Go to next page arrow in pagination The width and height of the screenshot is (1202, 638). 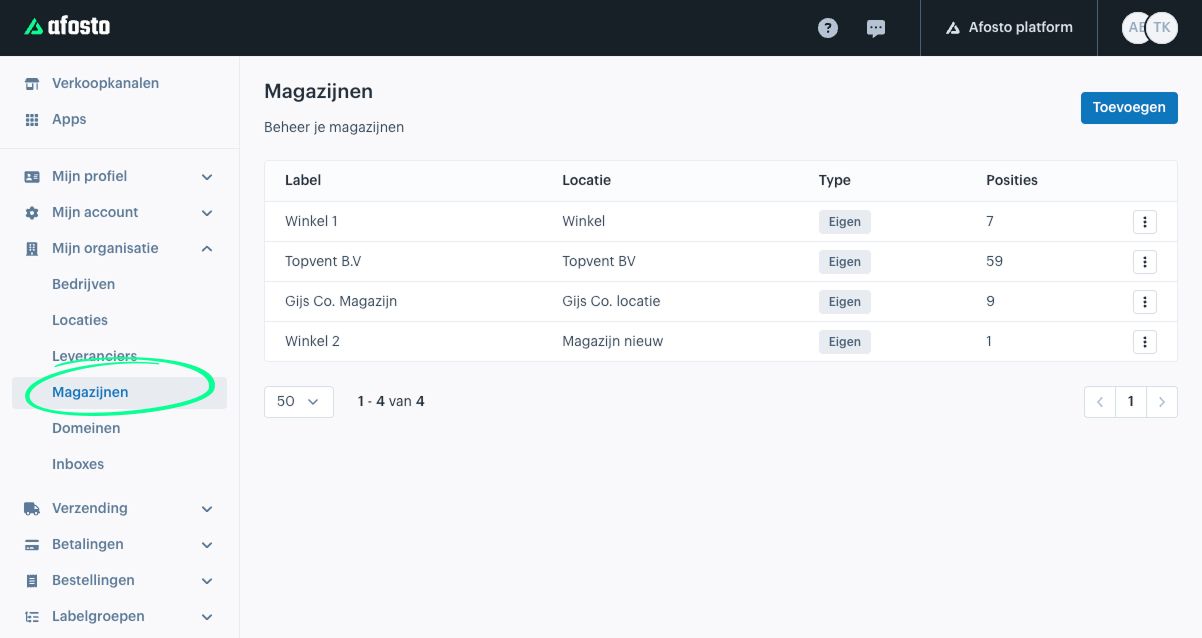[1161, 402]
